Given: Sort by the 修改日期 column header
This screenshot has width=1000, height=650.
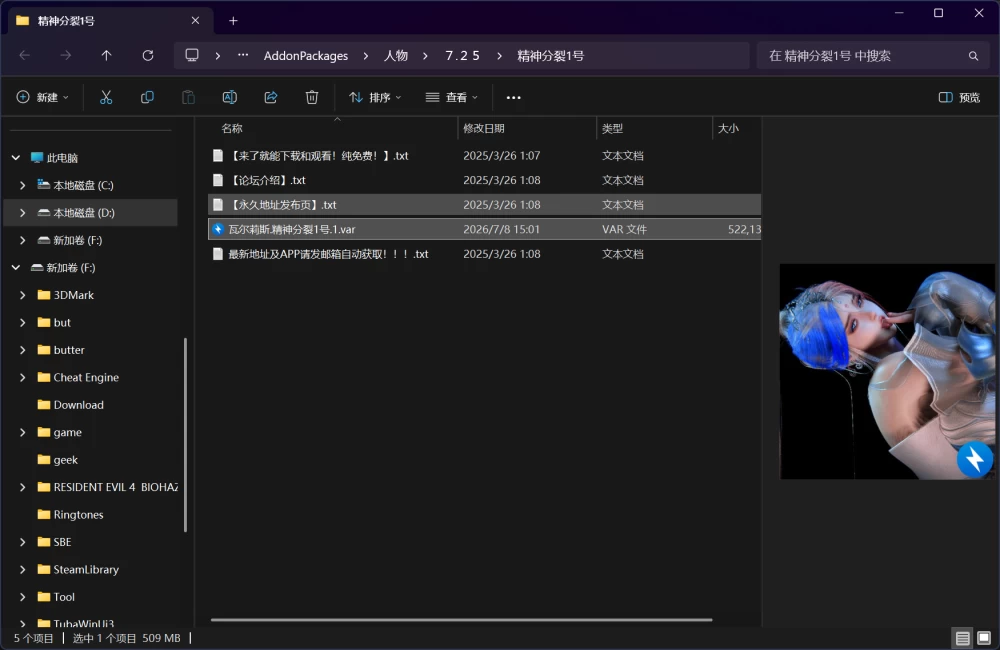Looking at the screenshot, I should tap(527, 128).
